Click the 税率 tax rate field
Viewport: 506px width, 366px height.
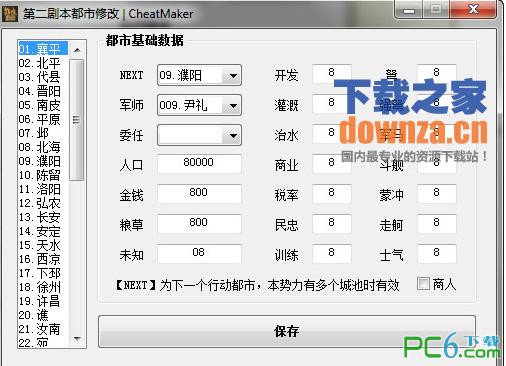(332, 193)
